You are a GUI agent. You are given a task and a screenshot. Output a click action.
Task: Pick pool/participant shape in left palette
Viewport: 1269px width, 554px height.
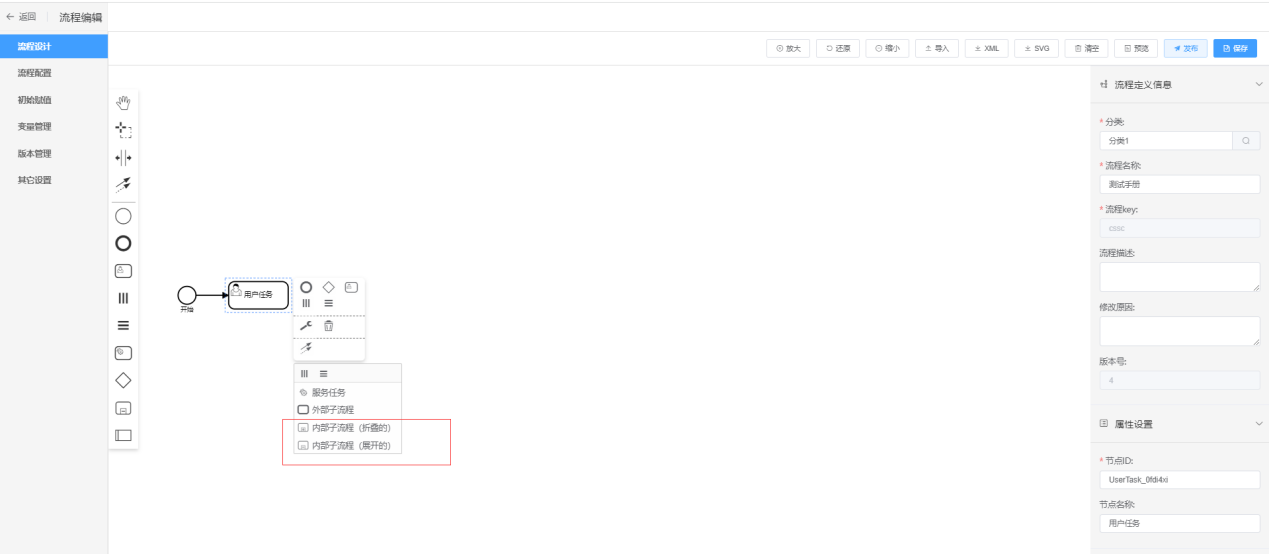pyautogui.click(x=124, y=435)
